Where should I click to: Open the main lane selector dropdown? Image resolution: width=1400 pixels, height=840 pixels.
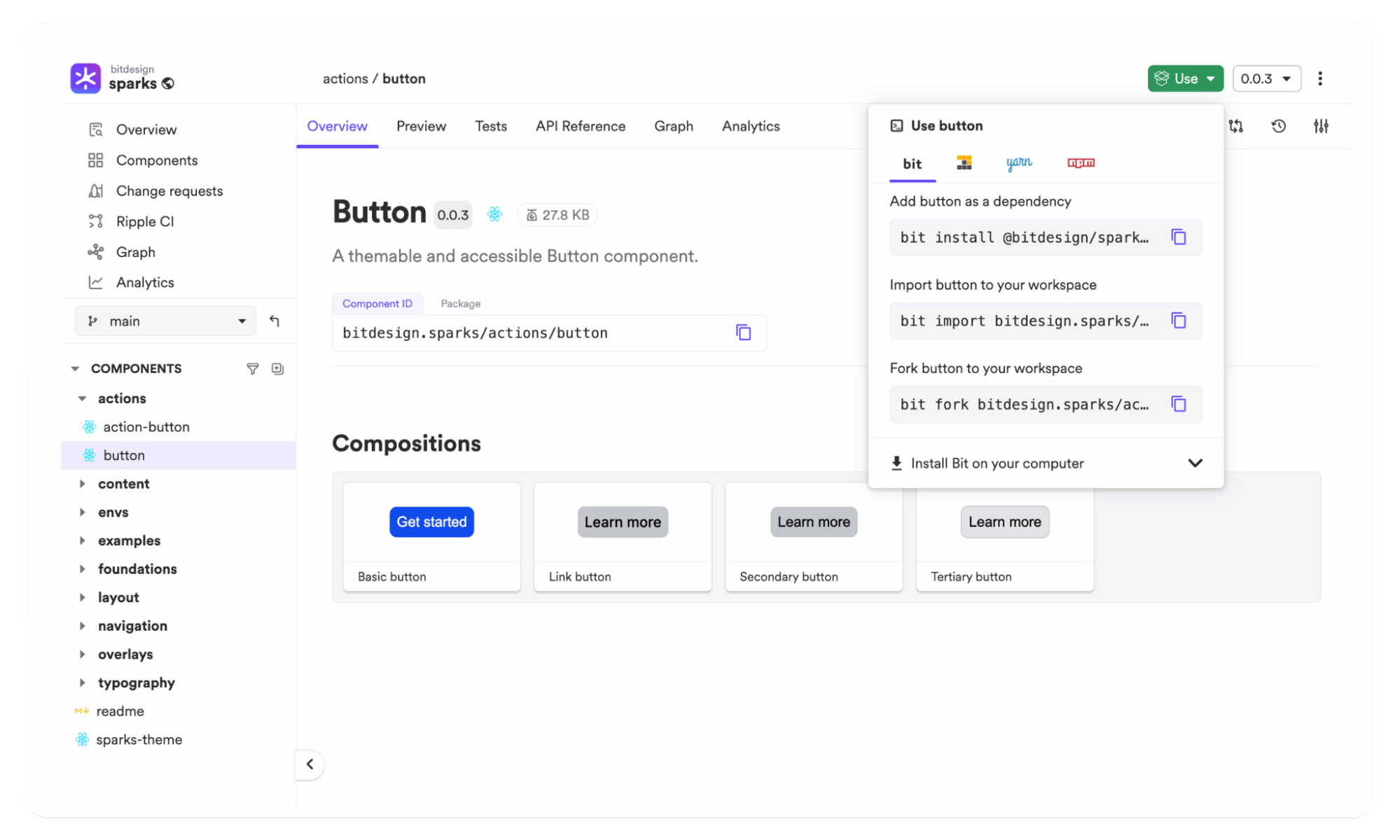[165, 321]
